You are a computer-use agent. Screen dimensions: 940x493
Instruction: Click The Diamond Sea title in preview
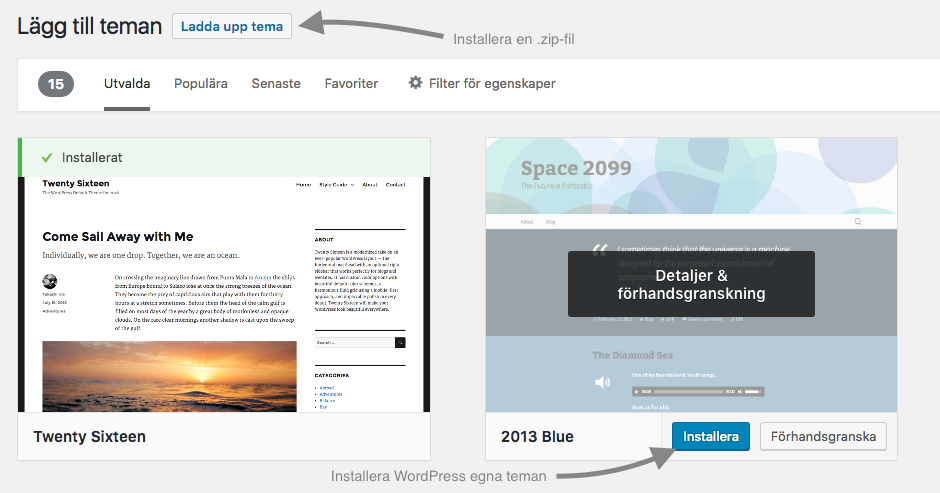(632, 355)
